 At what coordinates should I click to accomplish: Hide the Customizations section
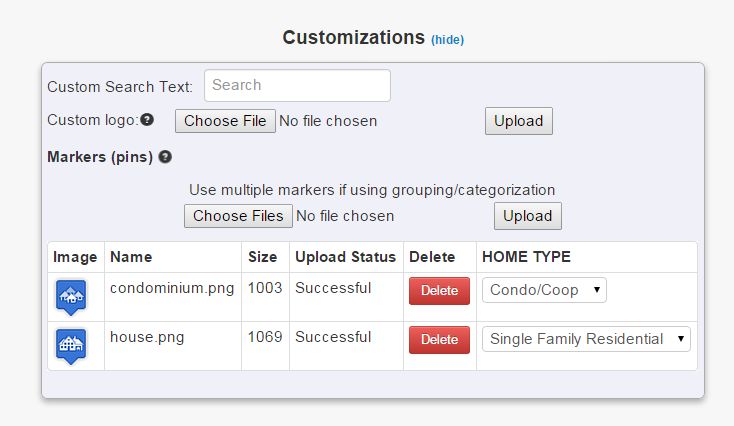[x=447, y=40]
